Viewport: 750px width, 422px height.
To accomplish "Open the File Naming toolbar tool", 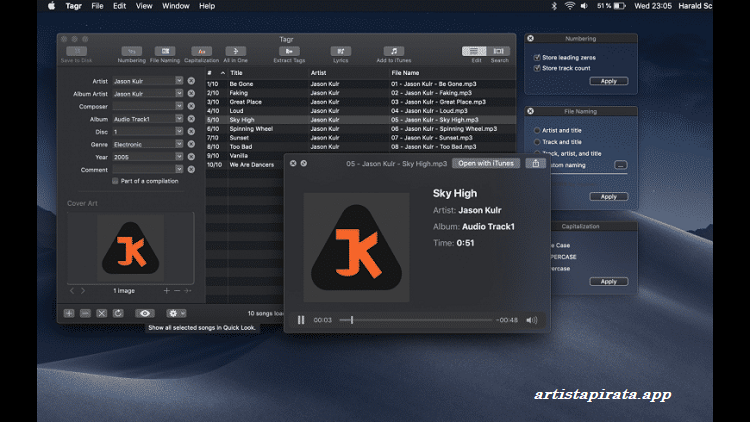I will (164, 50).
